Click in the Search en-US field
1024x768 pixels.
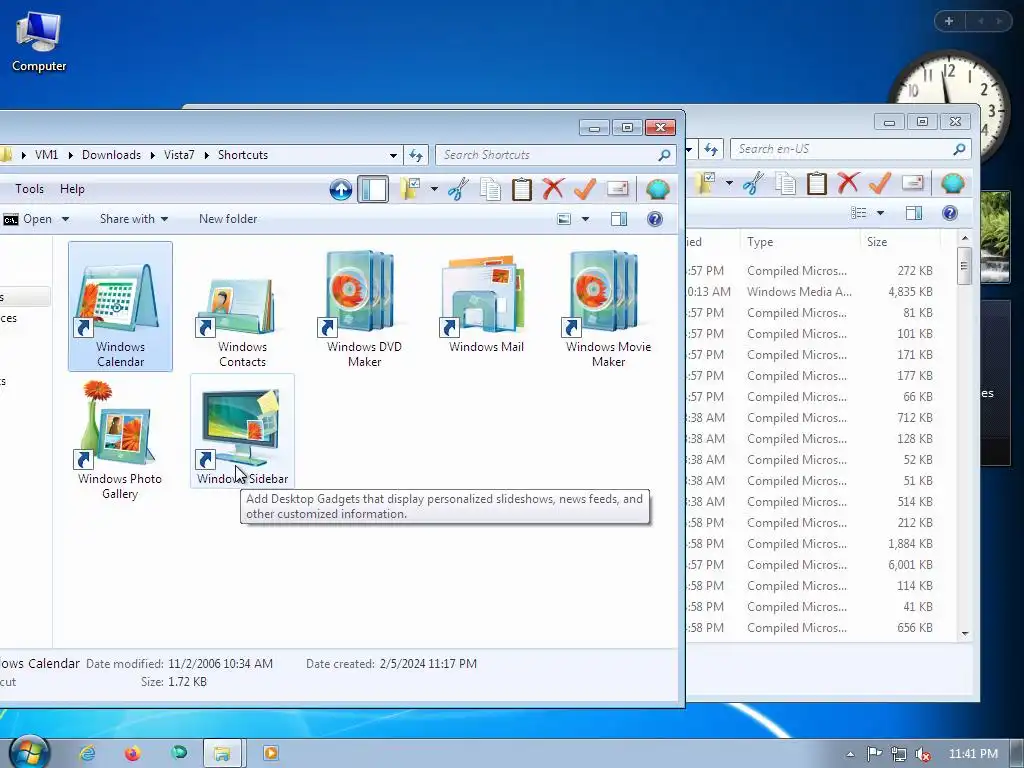(x=850, y=149)
